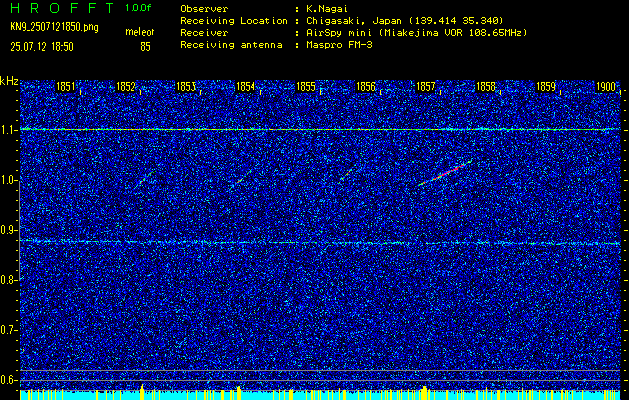
Task: Click the meteot label above the count
Action: pyautogui.click(x=140, y=32)
